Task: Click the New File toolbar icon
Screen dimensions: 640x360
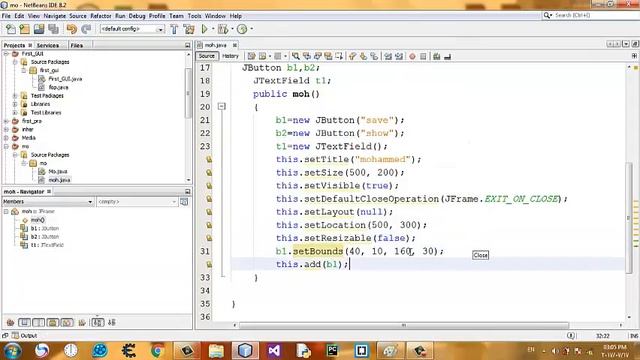Action: (11, 29)
